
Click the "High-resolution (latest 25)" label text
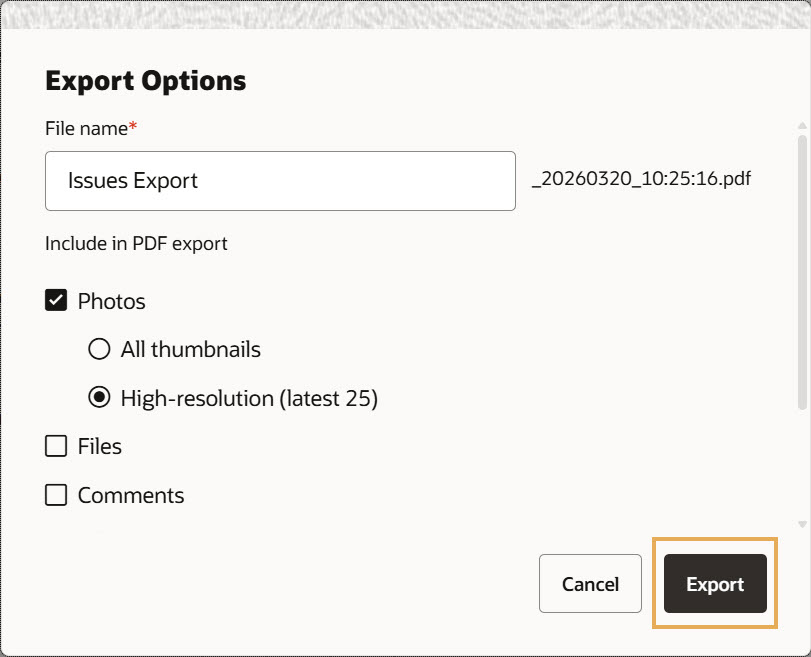(x=249, y=398)
